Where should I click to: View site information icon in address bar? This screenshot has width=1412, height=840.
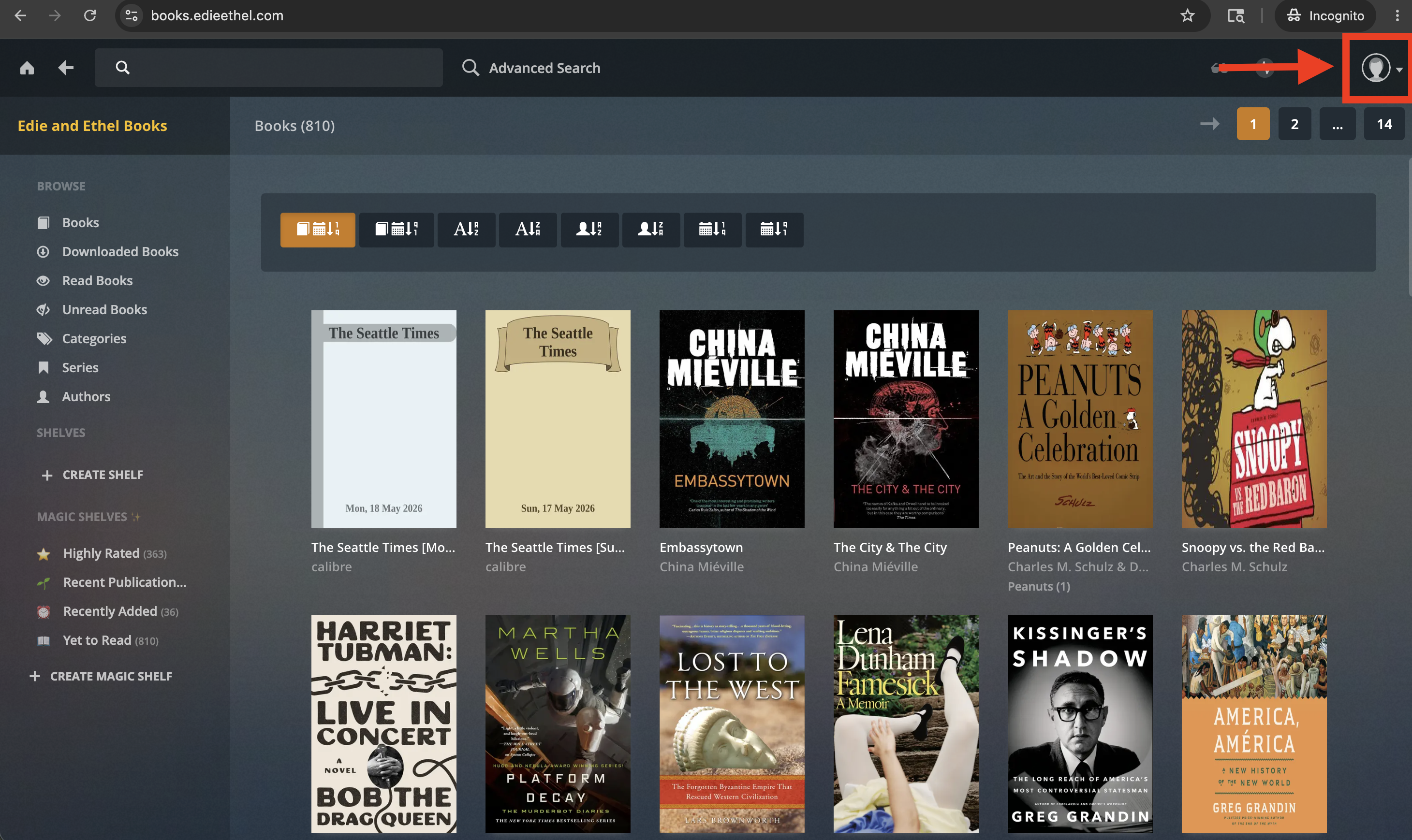coord(132,15)
